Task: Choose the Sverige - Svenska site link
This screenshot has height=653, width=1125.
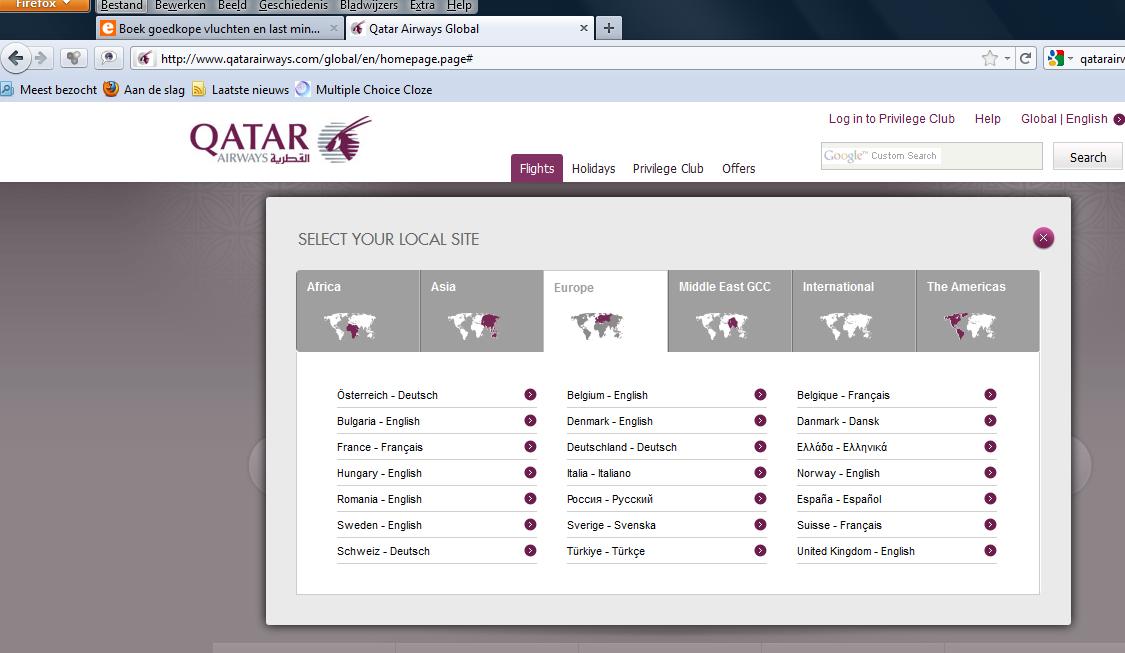Action: [611, 525]
